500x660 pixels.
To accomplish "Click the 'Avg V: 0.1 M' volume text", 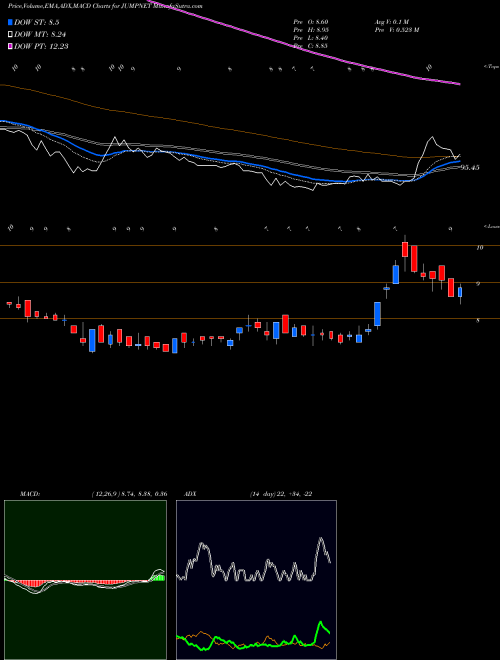I will click(x=392, y=21).
